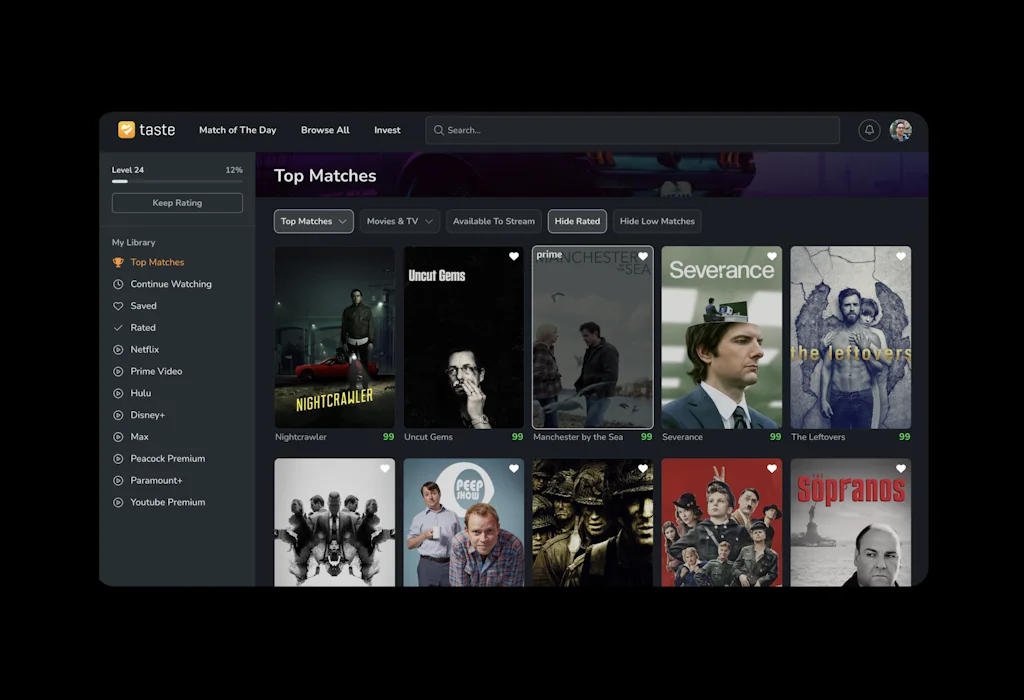
Task: Click the Netflix play icon in sidebar
Action: [x=118, y=350]
